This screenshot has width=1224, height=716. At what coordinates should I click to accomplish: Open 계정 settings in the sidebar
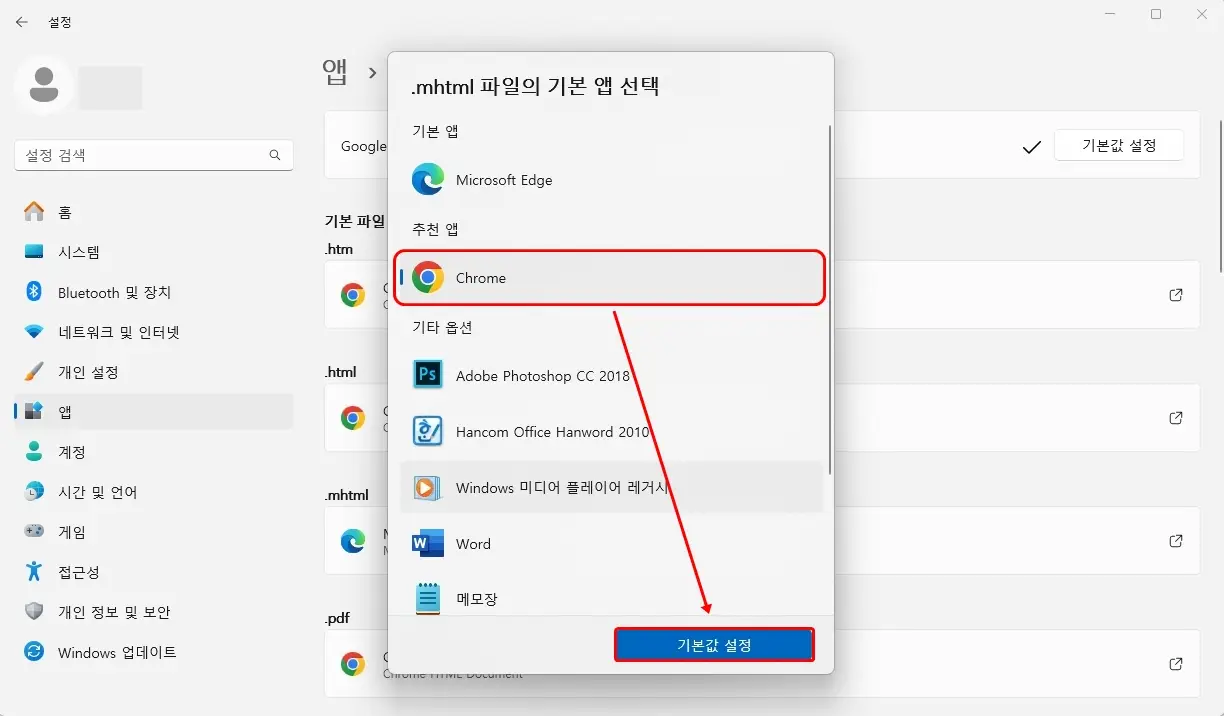pyautogui.click(x=154, y=452)
